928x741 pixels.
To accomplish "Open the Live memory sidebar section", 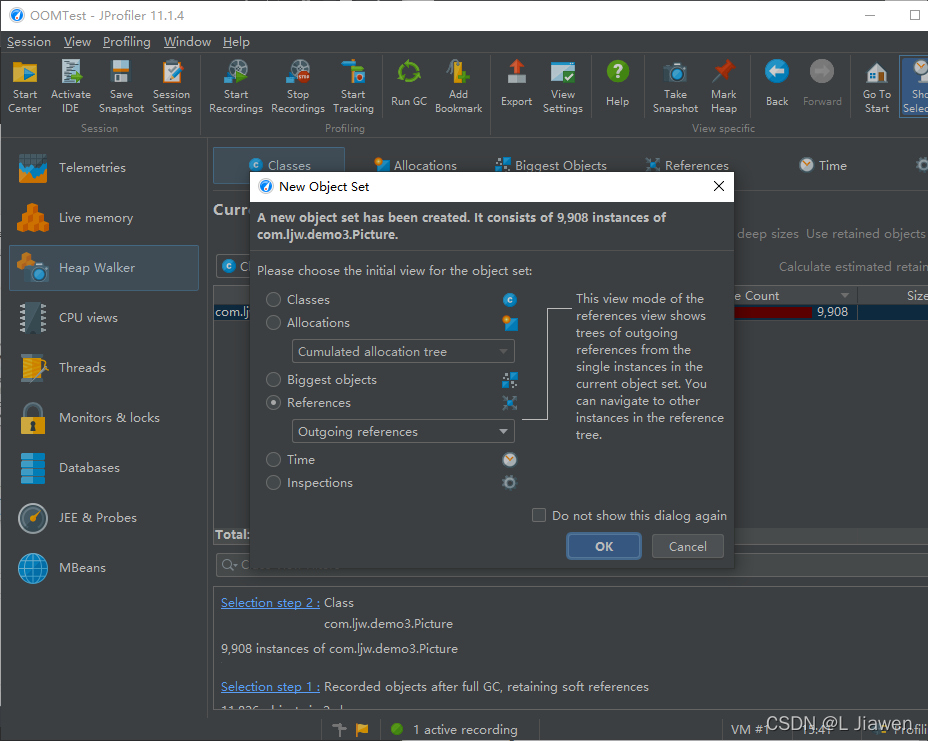I will click(104, 218).
